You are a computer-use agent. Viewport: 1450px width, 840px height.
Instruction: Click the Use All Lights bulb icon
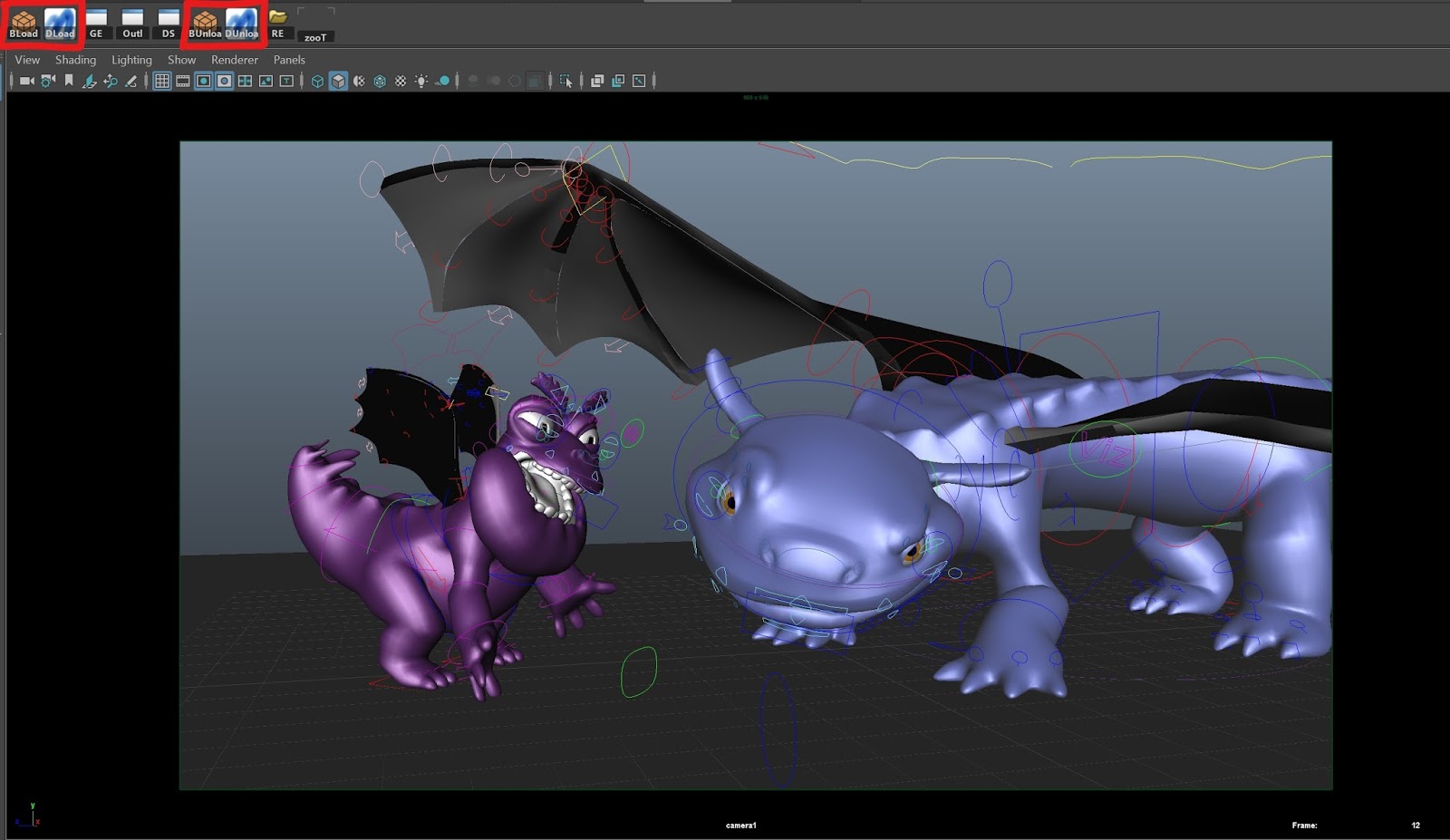coord(421,81)
